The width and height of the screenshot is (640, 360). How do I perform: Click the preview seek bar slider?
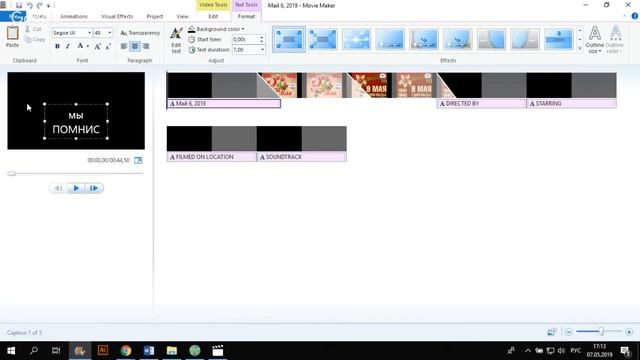[12, 173]
